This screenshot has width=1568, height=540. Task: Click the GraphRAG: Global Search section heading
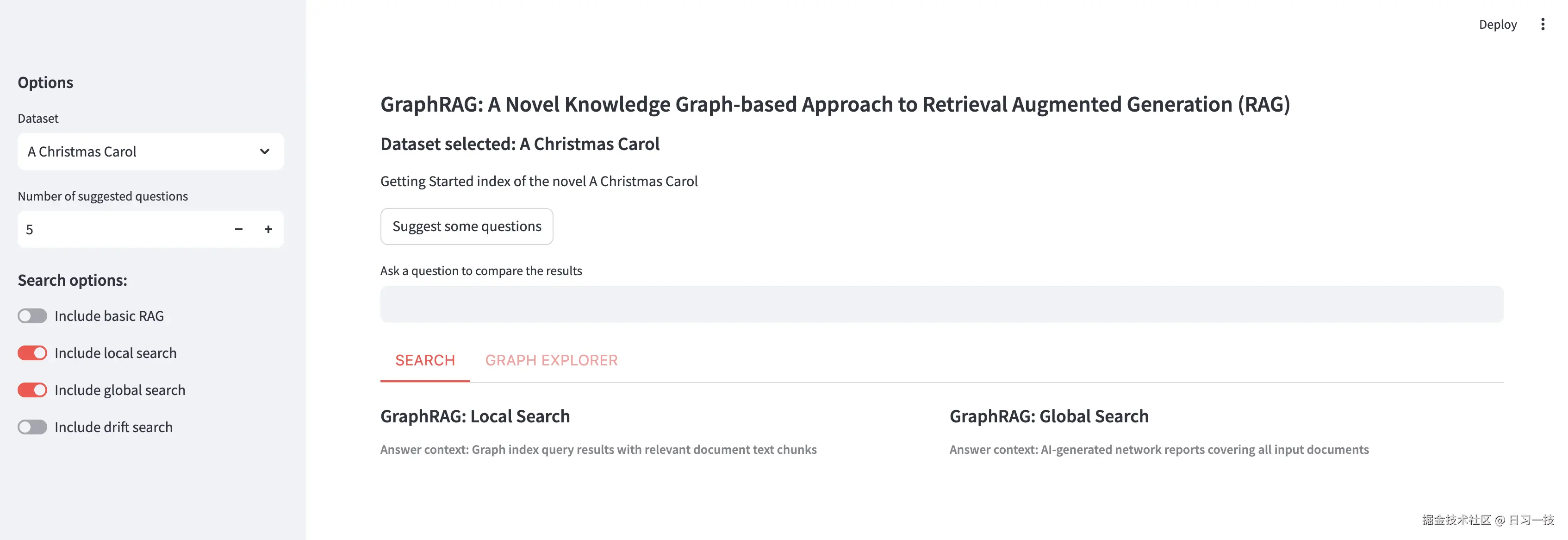click(x=1049, y=416)
